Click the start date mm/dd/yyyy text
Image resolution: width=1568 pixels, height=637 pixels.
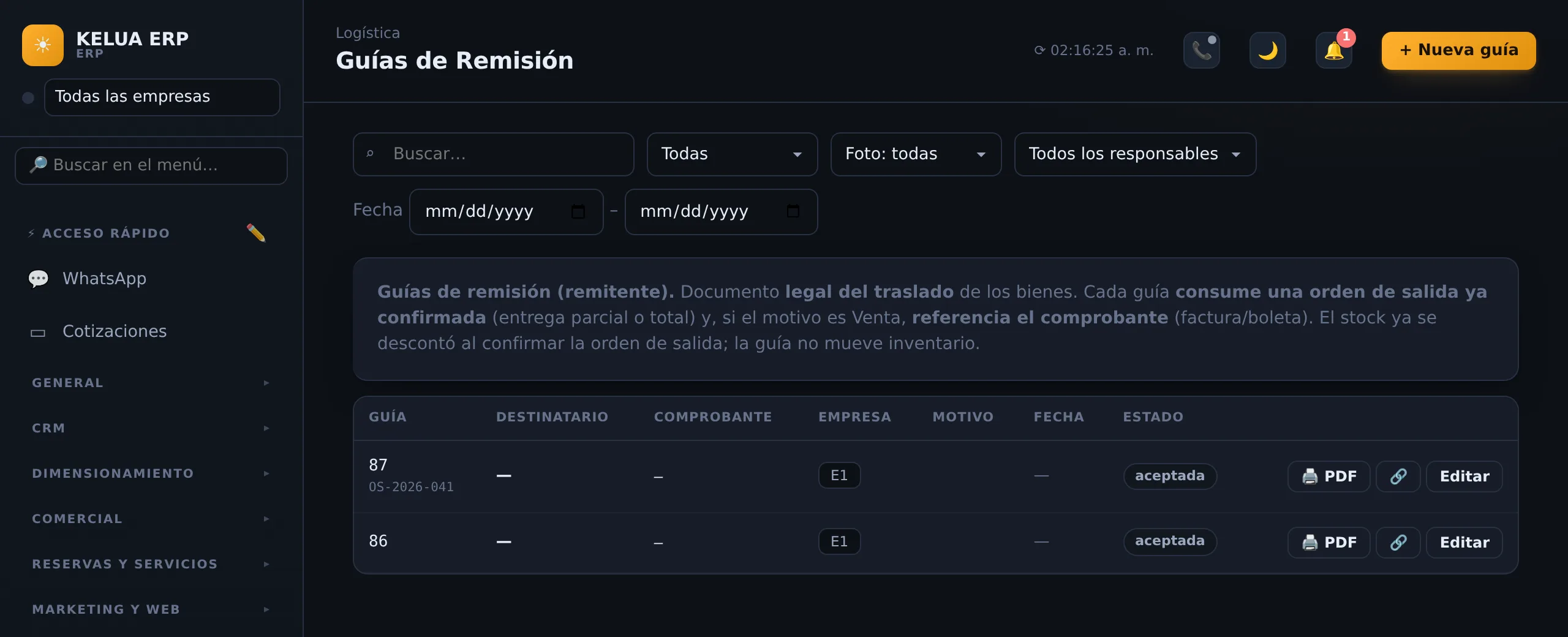[480, 212]
